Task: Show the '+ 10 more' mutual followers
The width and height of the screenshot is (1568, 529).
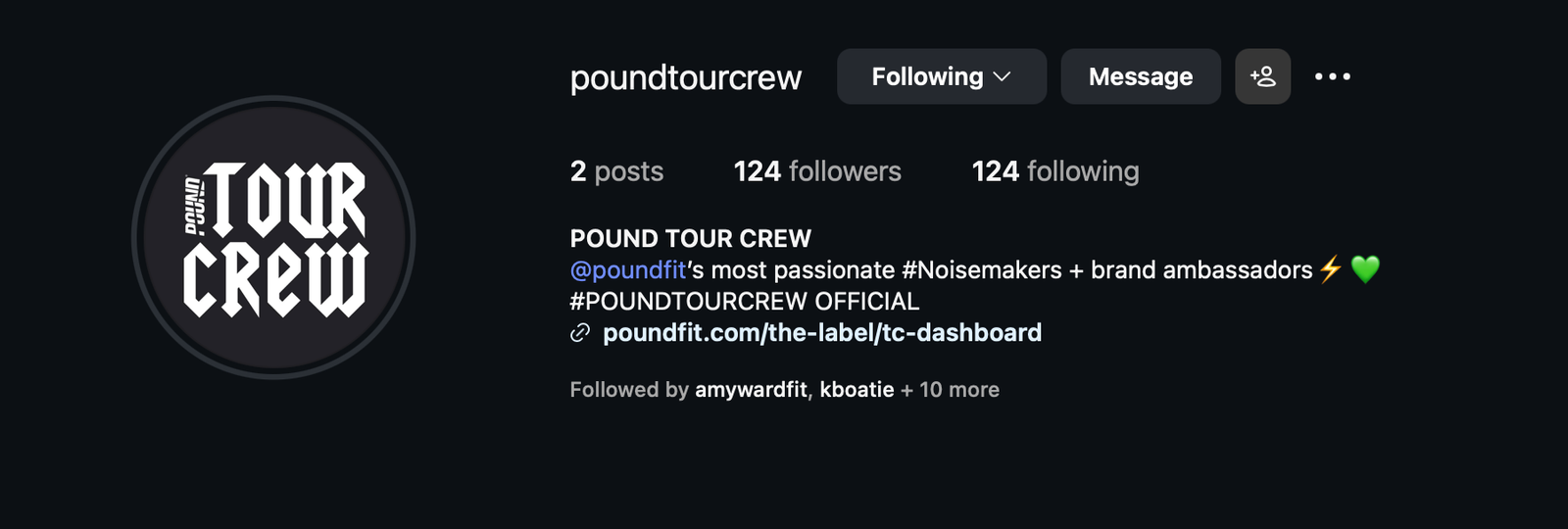Action: coord(951,390)
